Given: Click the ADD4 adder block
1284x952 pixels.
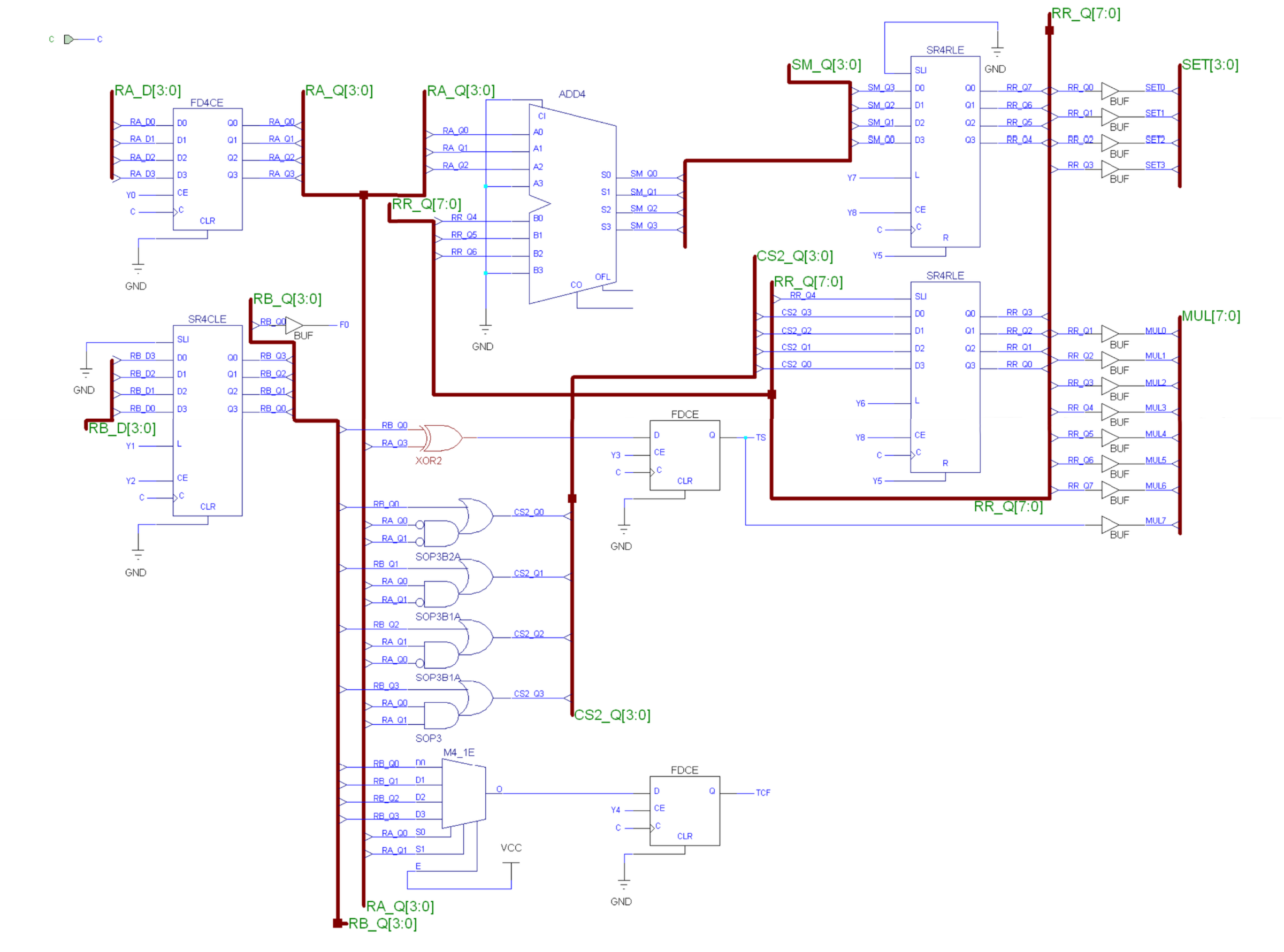Looking at the screenshot, I should (x=574, y=205).
